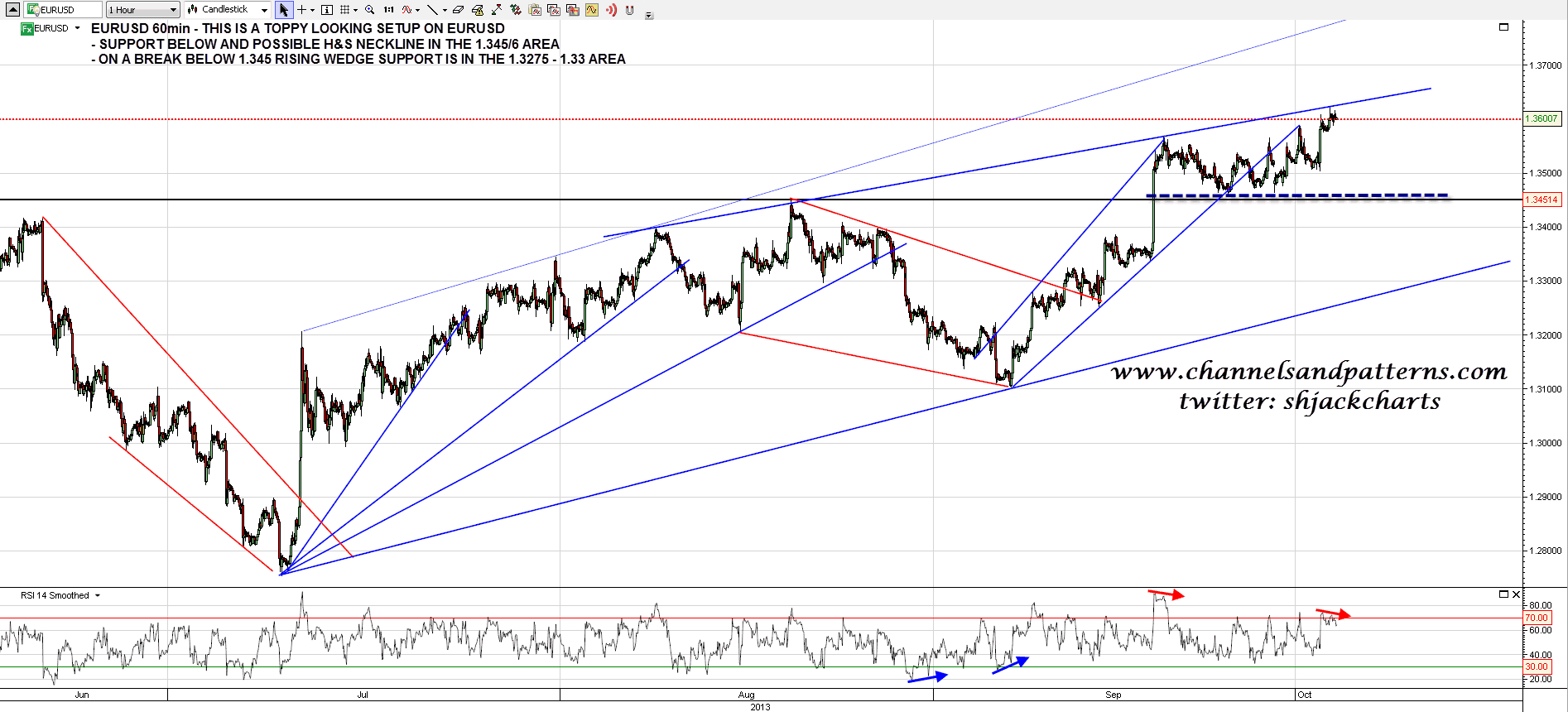Toggle the magnet snap tool
The width and height of the screenshot is (1568, 712).
630,10
